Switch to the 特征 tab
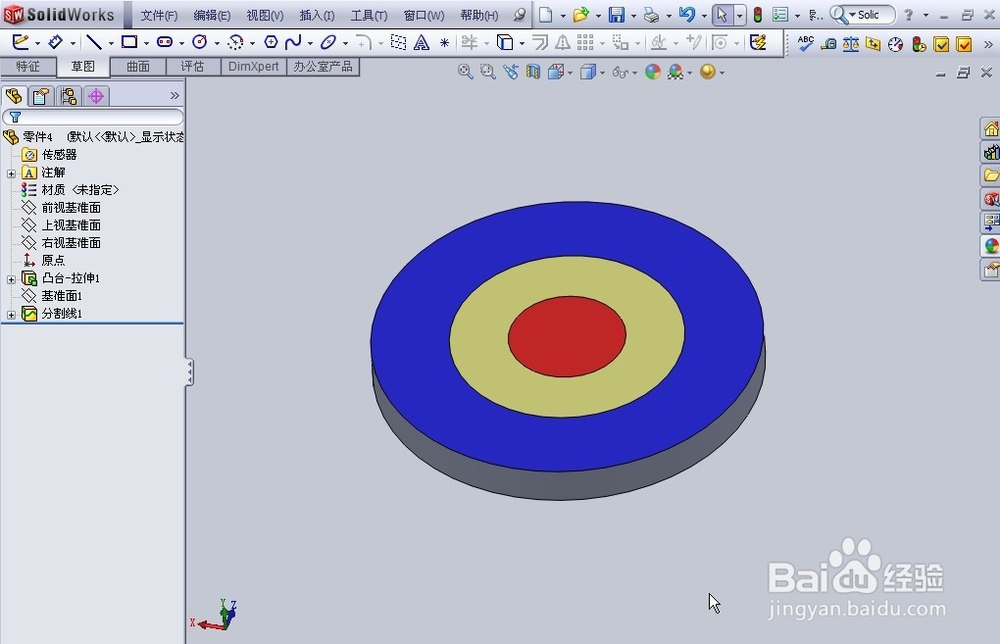 [x=27, y=66]
